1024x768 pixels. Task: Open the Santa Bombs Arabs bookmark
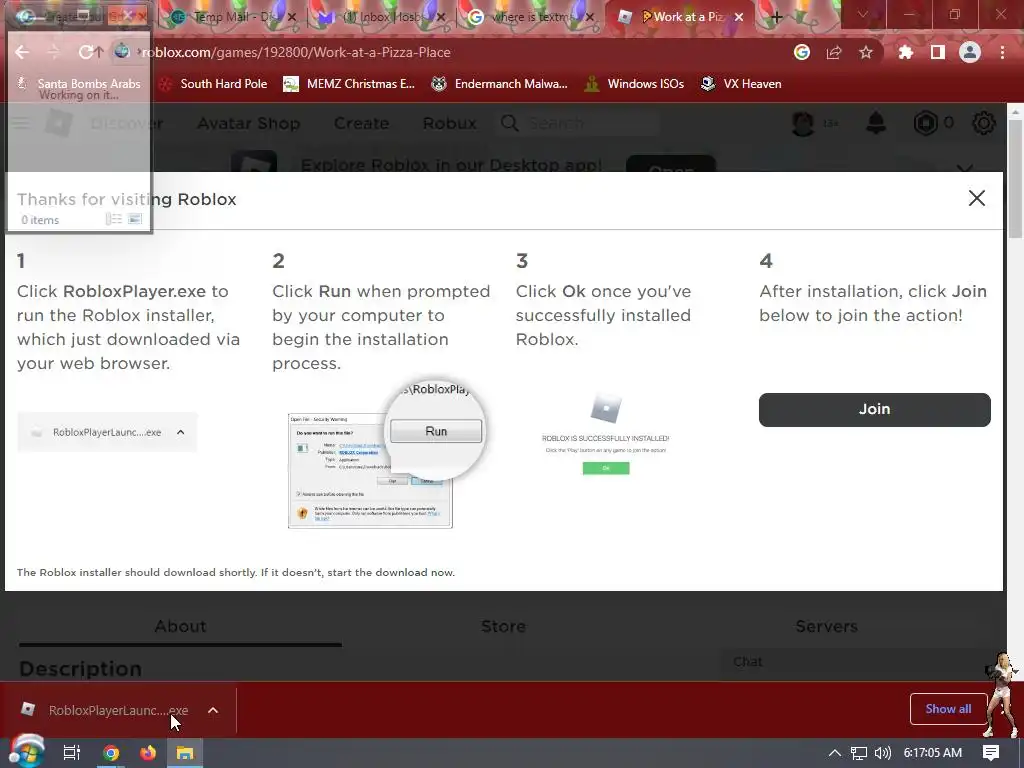78,84
